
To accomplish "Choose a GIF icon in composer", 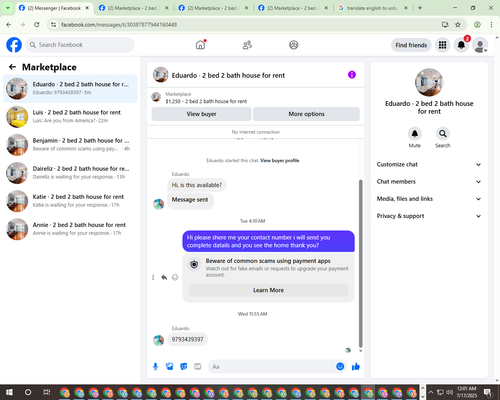I will click(198, 367).
